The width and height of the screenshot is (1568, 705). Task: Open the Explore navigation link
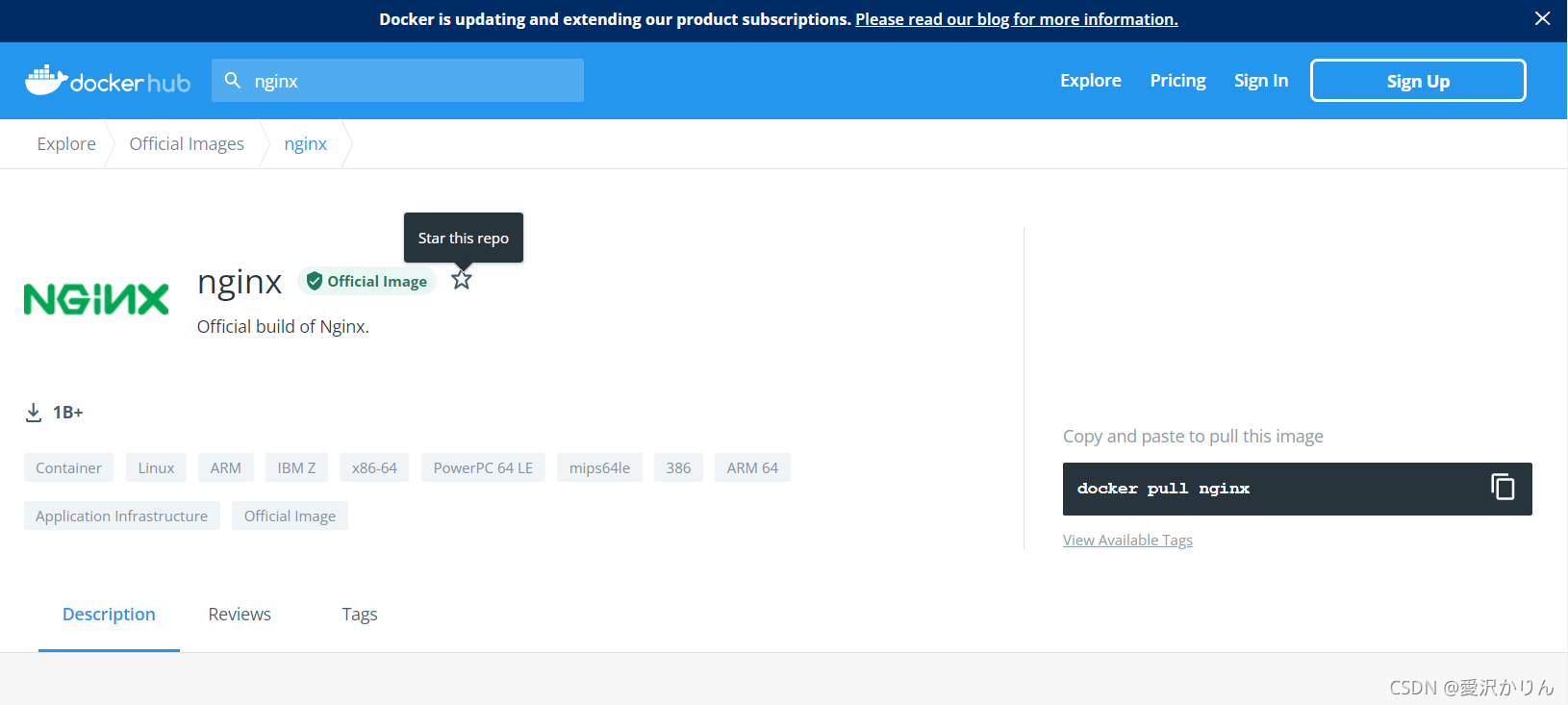[x=1091, y=81]
